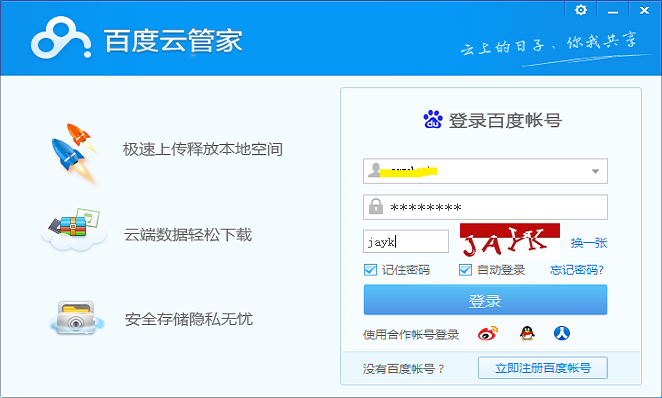Toggle the 记住密码 checkbox
Viewport: 662px width, 398px height.
pos(370,270)
